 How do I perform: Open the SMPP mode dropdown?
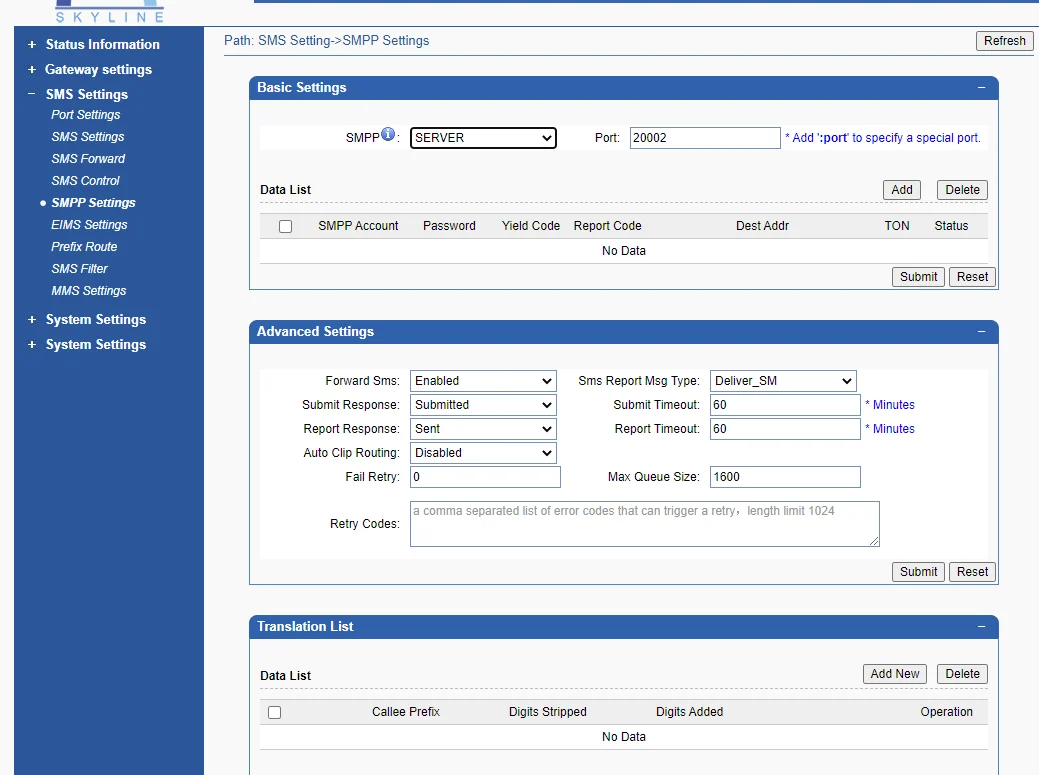(483, 138)
